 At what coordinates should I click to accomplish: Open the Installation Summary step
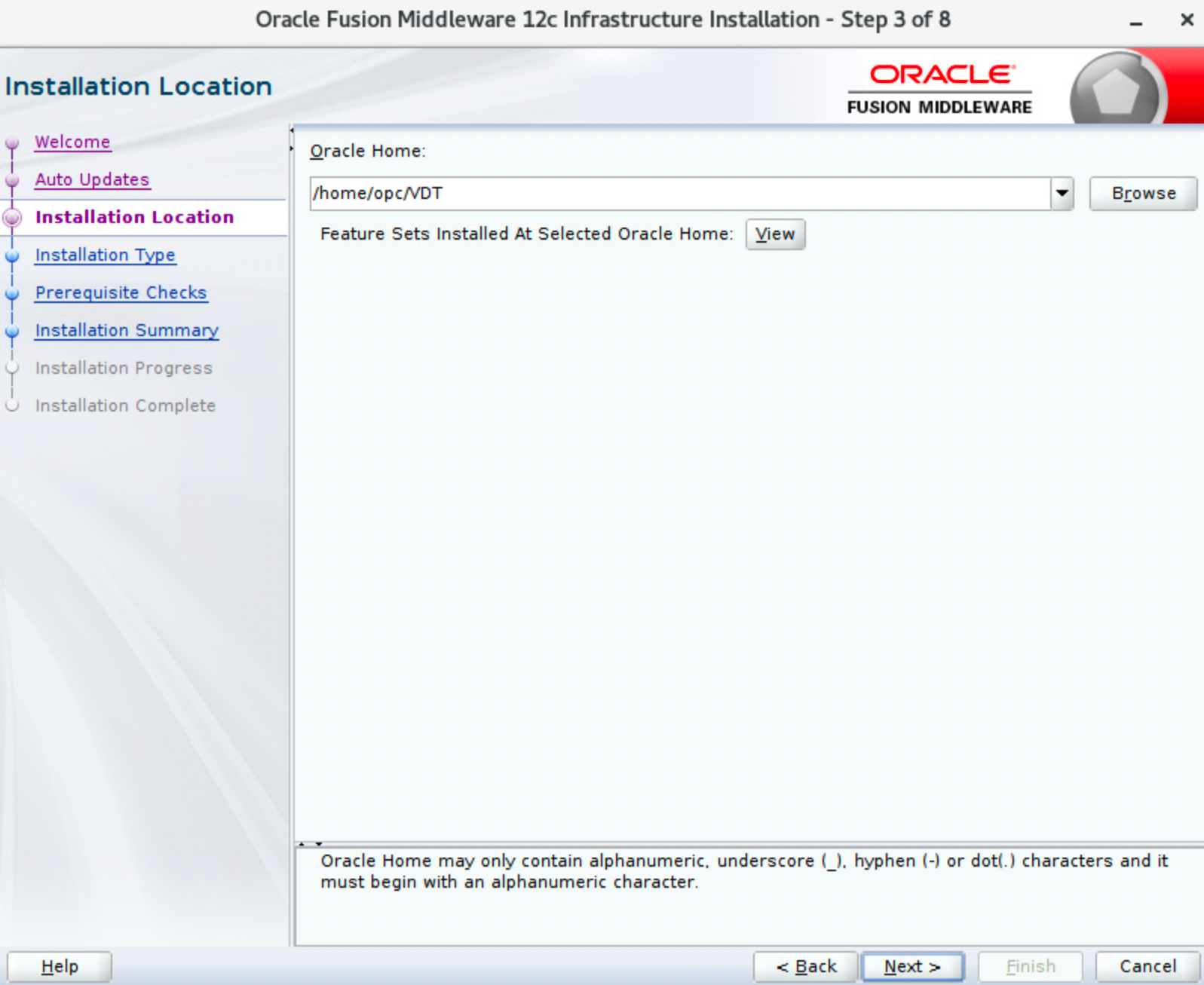[127, 331]
